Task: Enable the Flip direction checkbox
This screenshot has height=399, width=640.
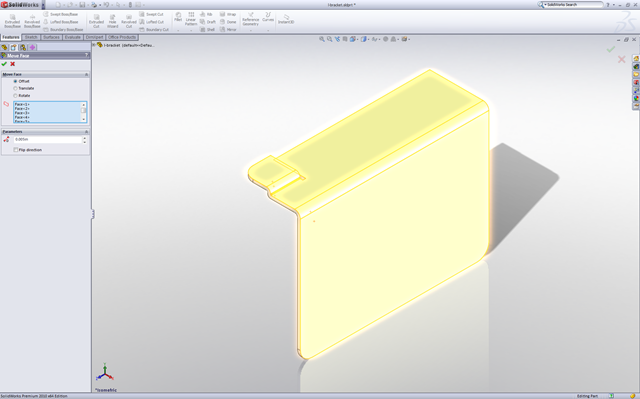Action: click(16, 150)
